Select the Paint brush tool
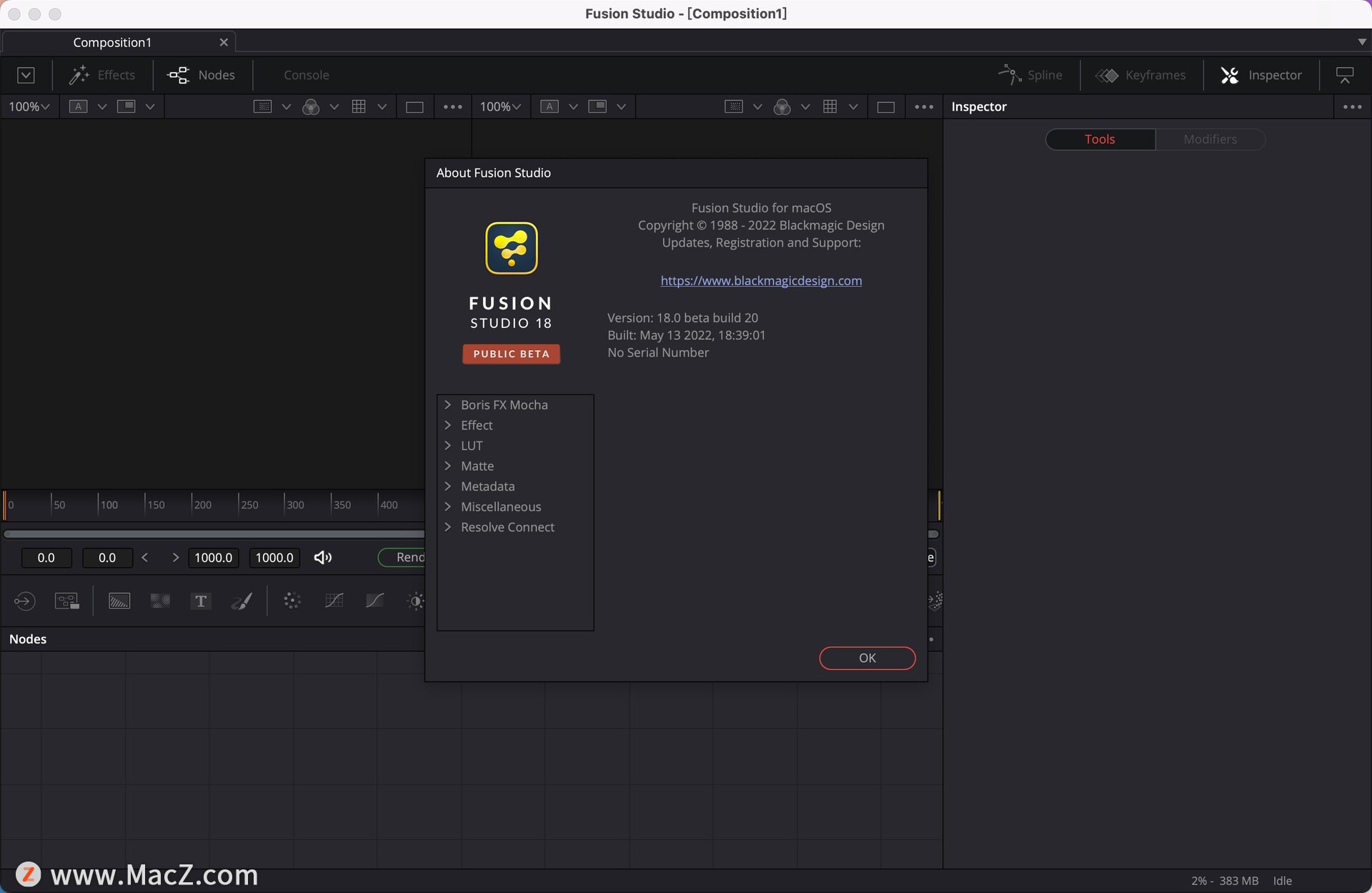Viewport: 1372px width, 893px height. (242, 601)
